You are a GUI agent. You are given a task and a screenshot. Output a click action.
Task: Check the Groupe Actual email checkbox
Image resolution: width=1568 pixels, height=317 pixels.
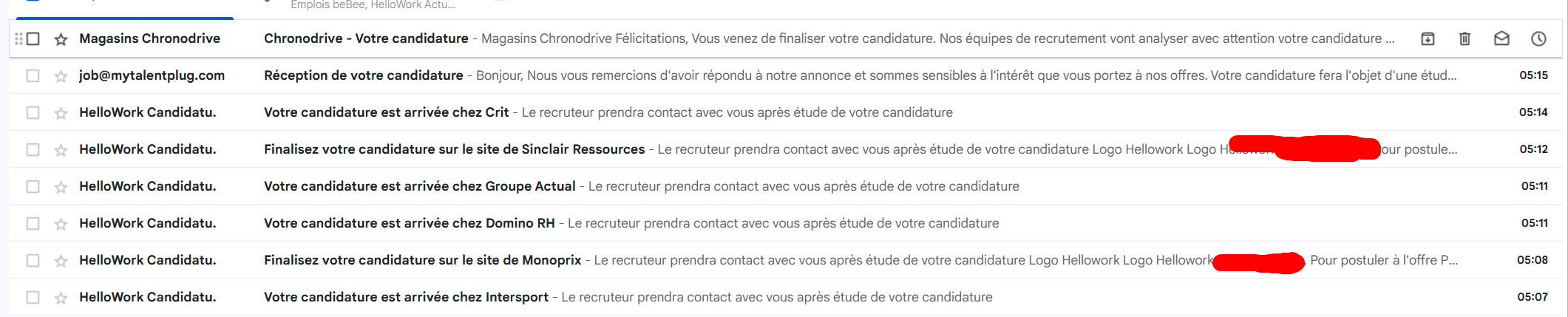33,186
